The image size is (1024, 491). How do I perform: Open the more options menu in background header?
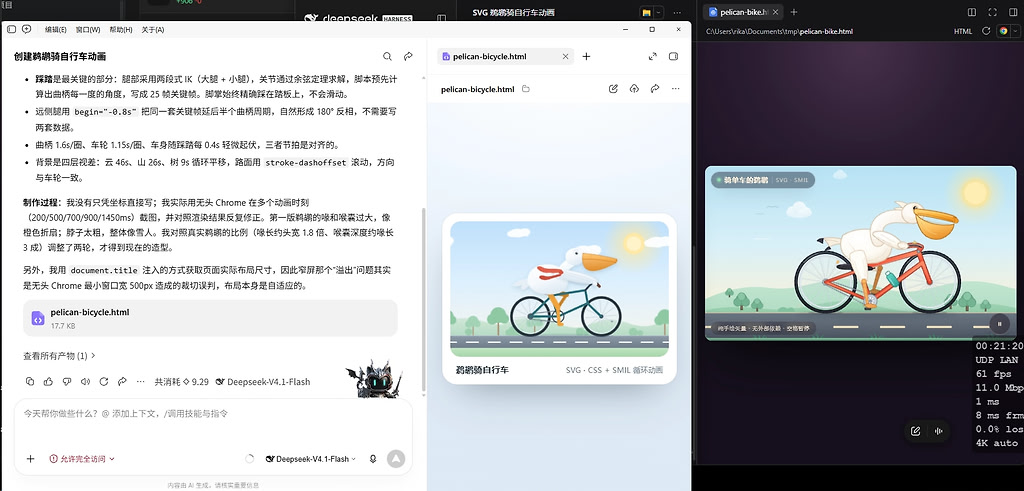(677, 12)
